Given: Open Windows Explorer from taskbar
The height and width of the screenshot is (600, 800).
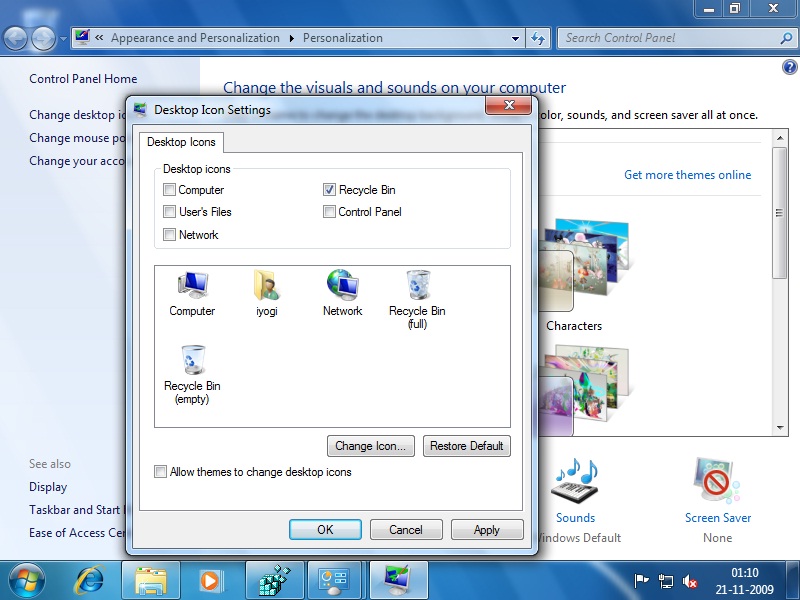Looking at the screenshot, I should coord(151,581).
